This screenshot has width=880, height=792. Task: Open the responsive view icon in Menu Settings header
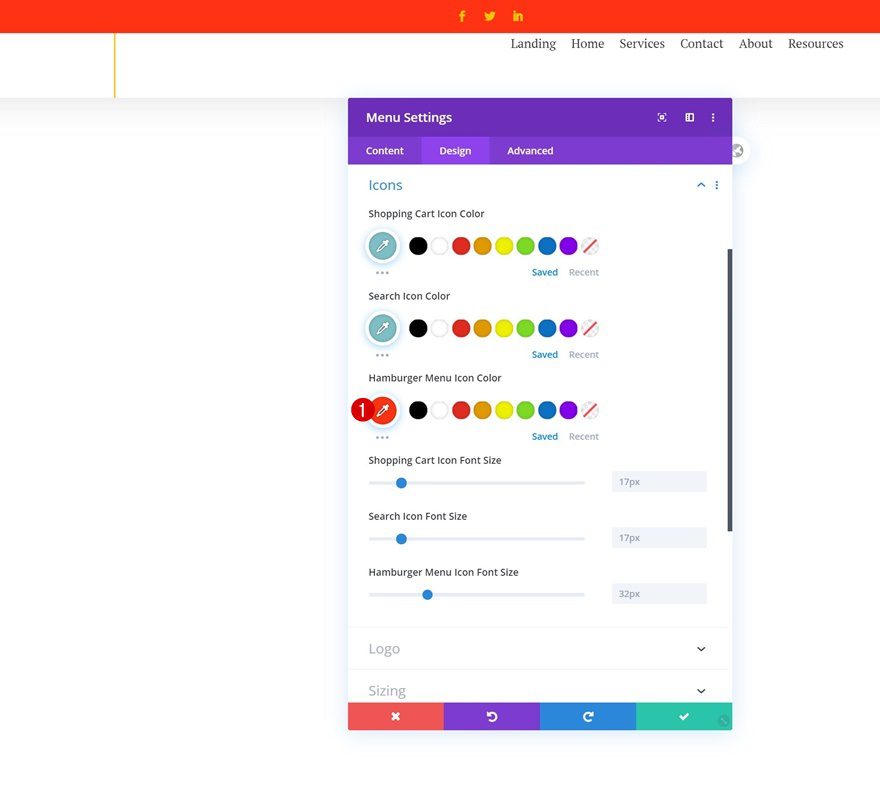[689, 117]
